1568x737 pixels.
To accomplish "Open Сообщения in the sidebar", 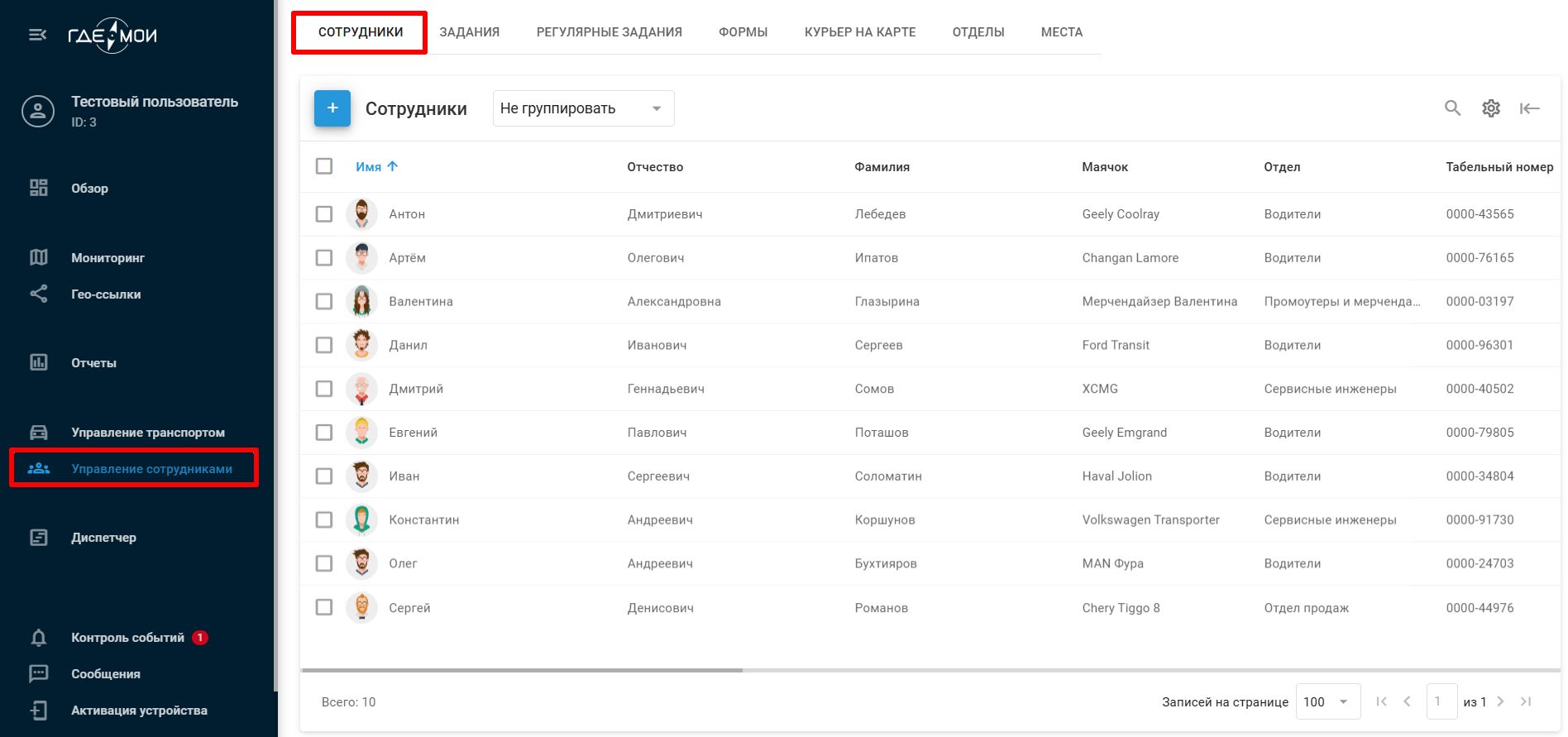I will point(105,674).
